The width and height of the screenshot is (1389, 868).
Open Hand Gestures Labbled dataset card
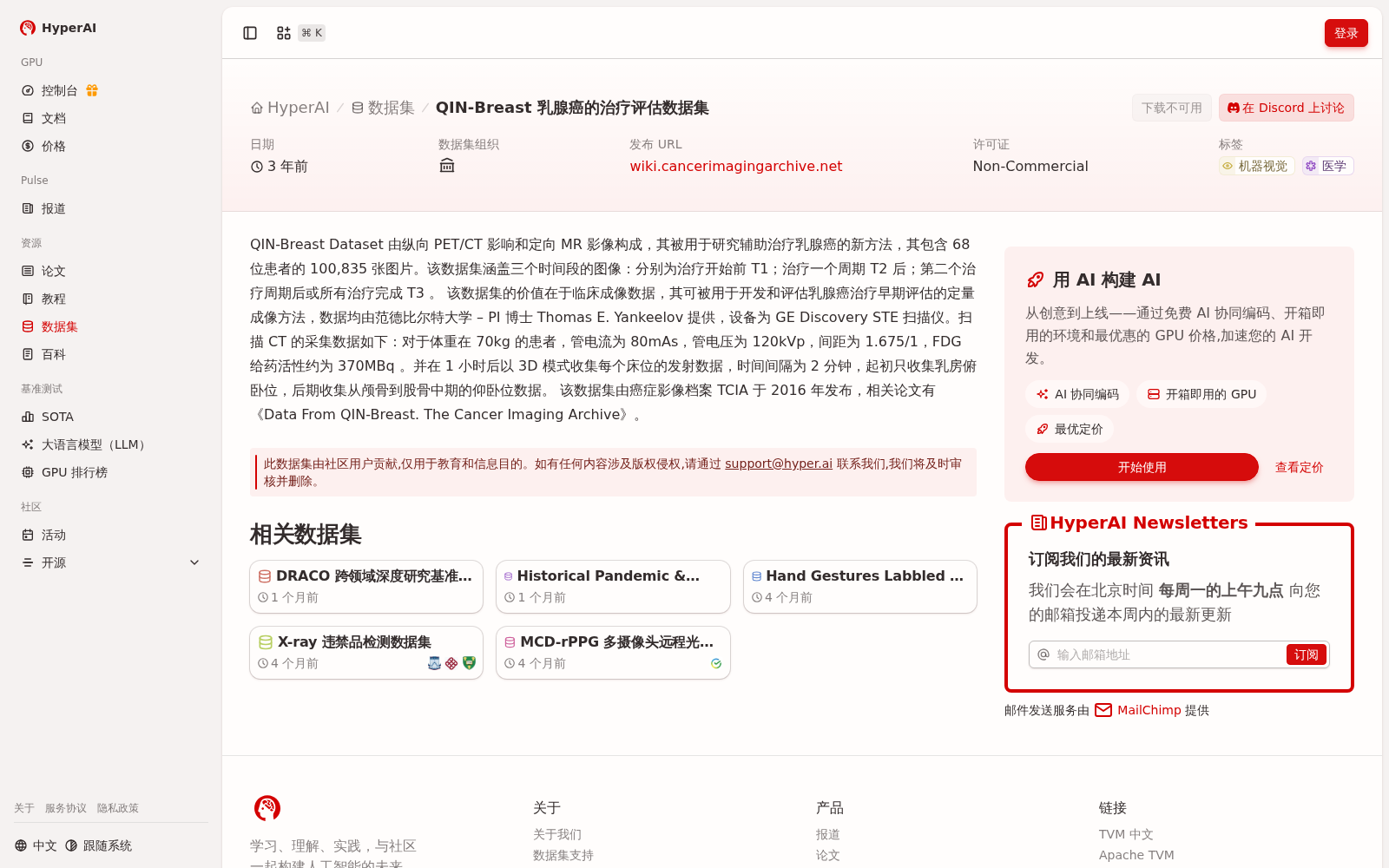[860, 587]
